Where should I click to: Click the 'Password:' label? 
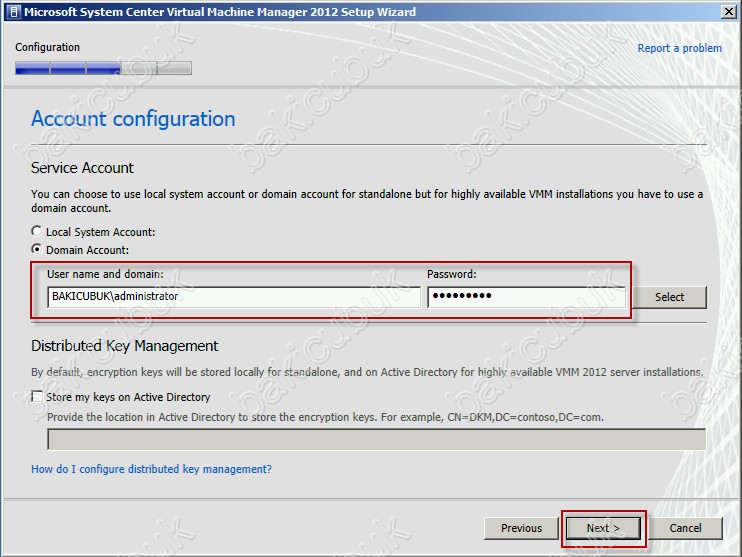tap(451, 274)
